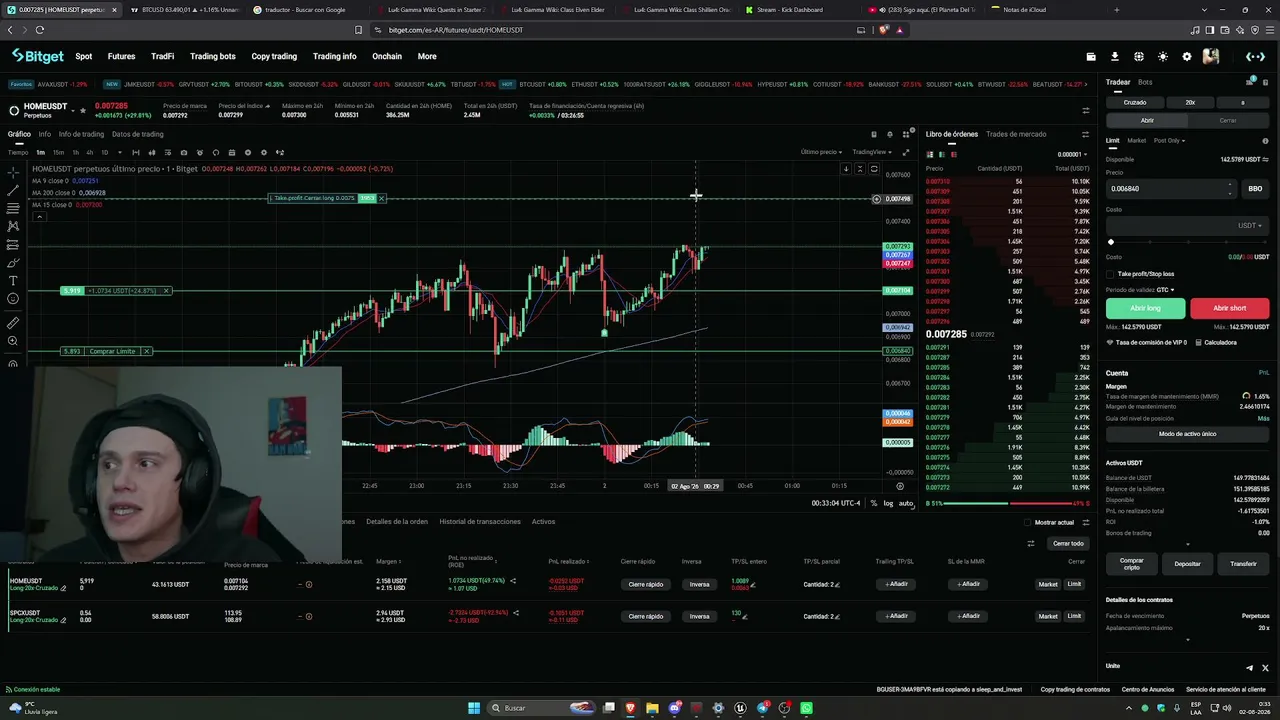Viewport: 1280px width, 720px height.
Task: Select the ruler measure tool
Action: point(13,323)
